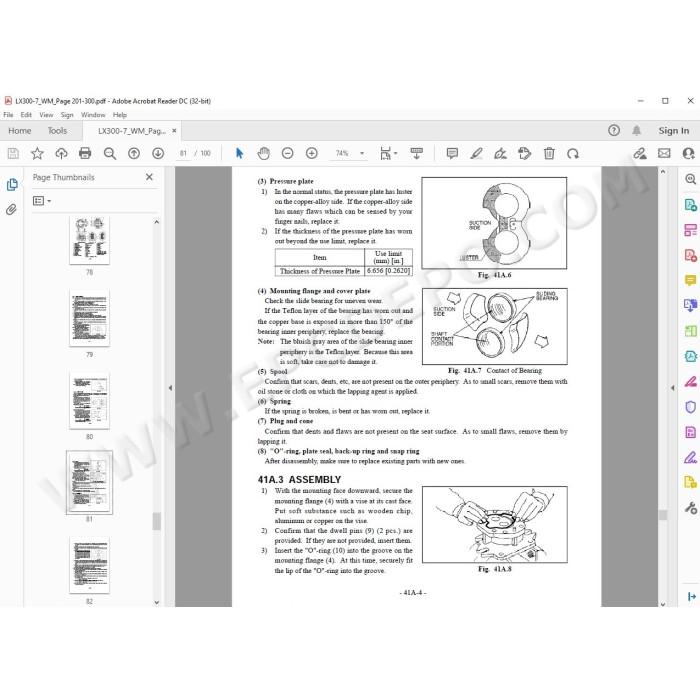The height and width of the screenshot is (700, 700).
Task: Open thumbnail options dropdown menu
Action: click(x=42, y=201)
